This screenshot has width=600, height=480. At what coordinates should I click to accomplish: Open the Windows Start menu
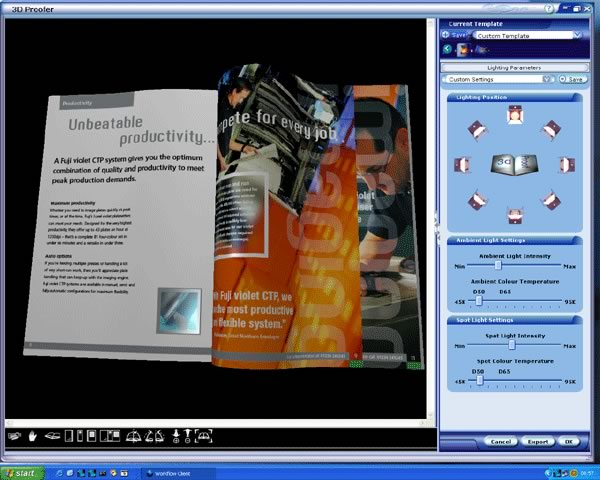pos(21,473)
